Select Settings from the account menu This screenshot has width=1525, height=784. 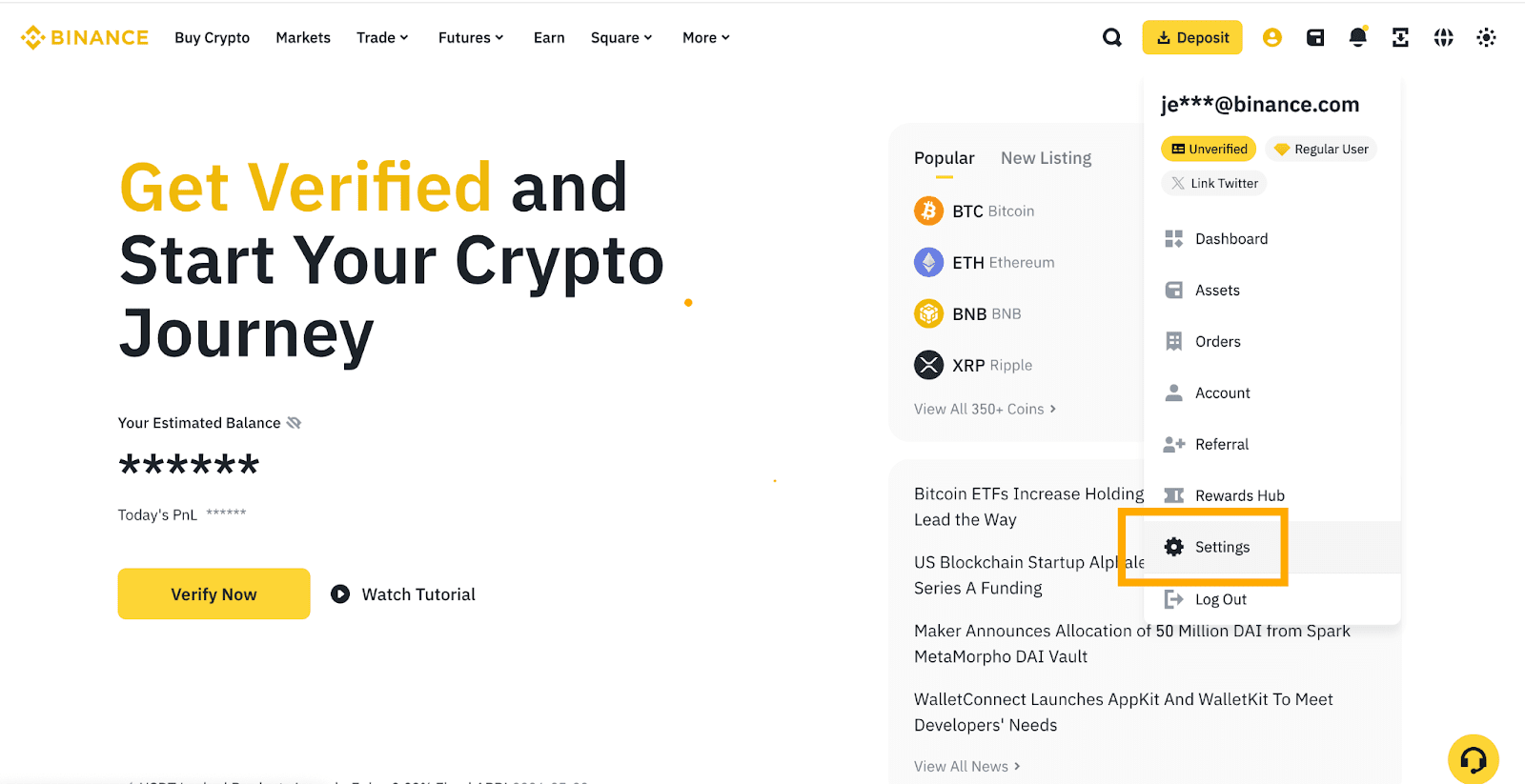1222,547
